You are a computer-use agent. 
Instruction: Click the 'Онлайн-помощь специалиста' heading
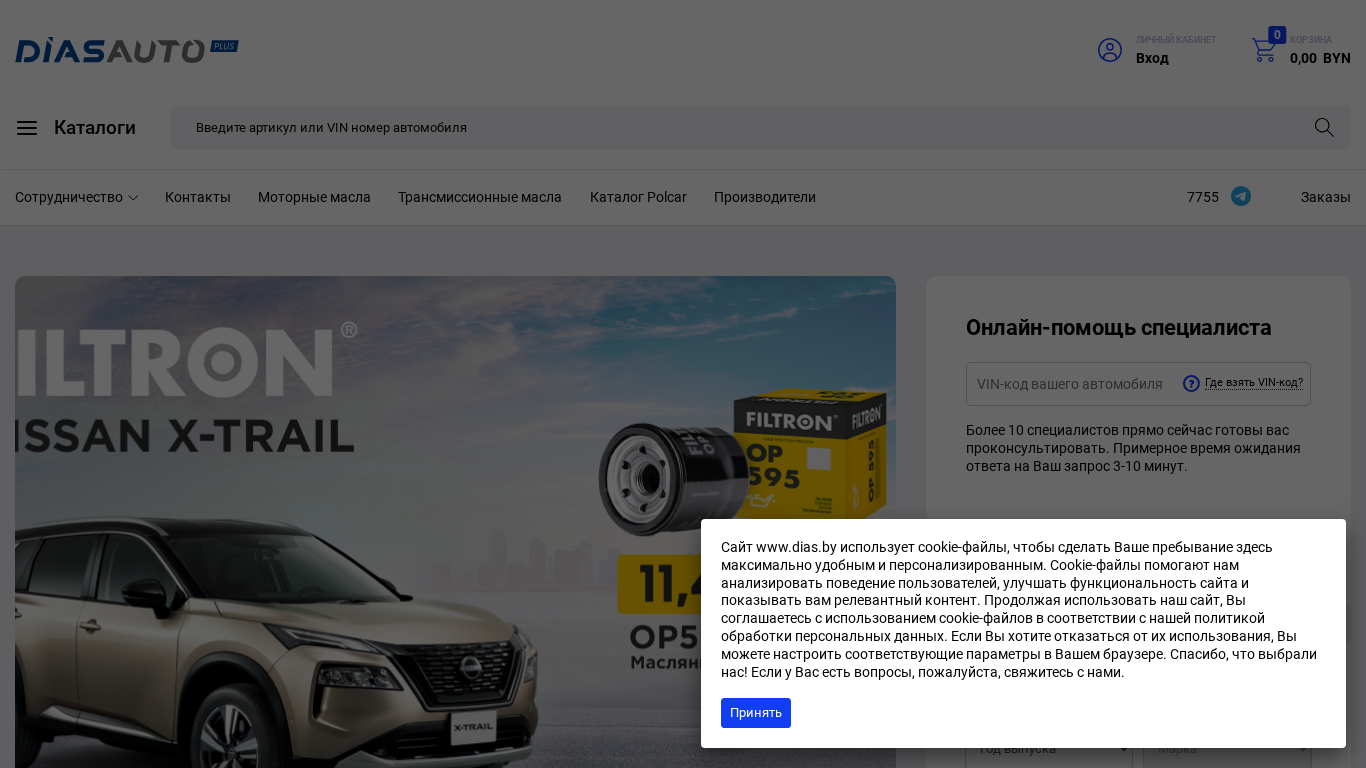click(1119, 327)
